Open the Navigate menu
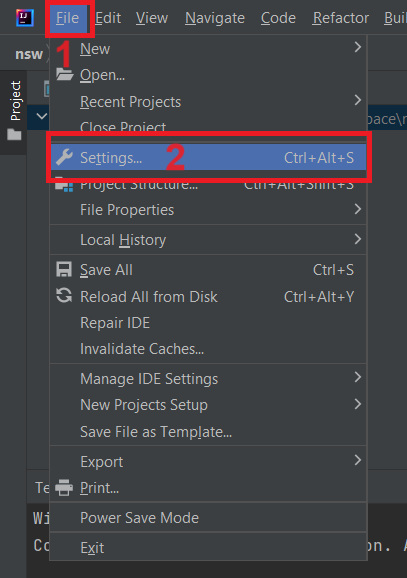 coord(215,18)
